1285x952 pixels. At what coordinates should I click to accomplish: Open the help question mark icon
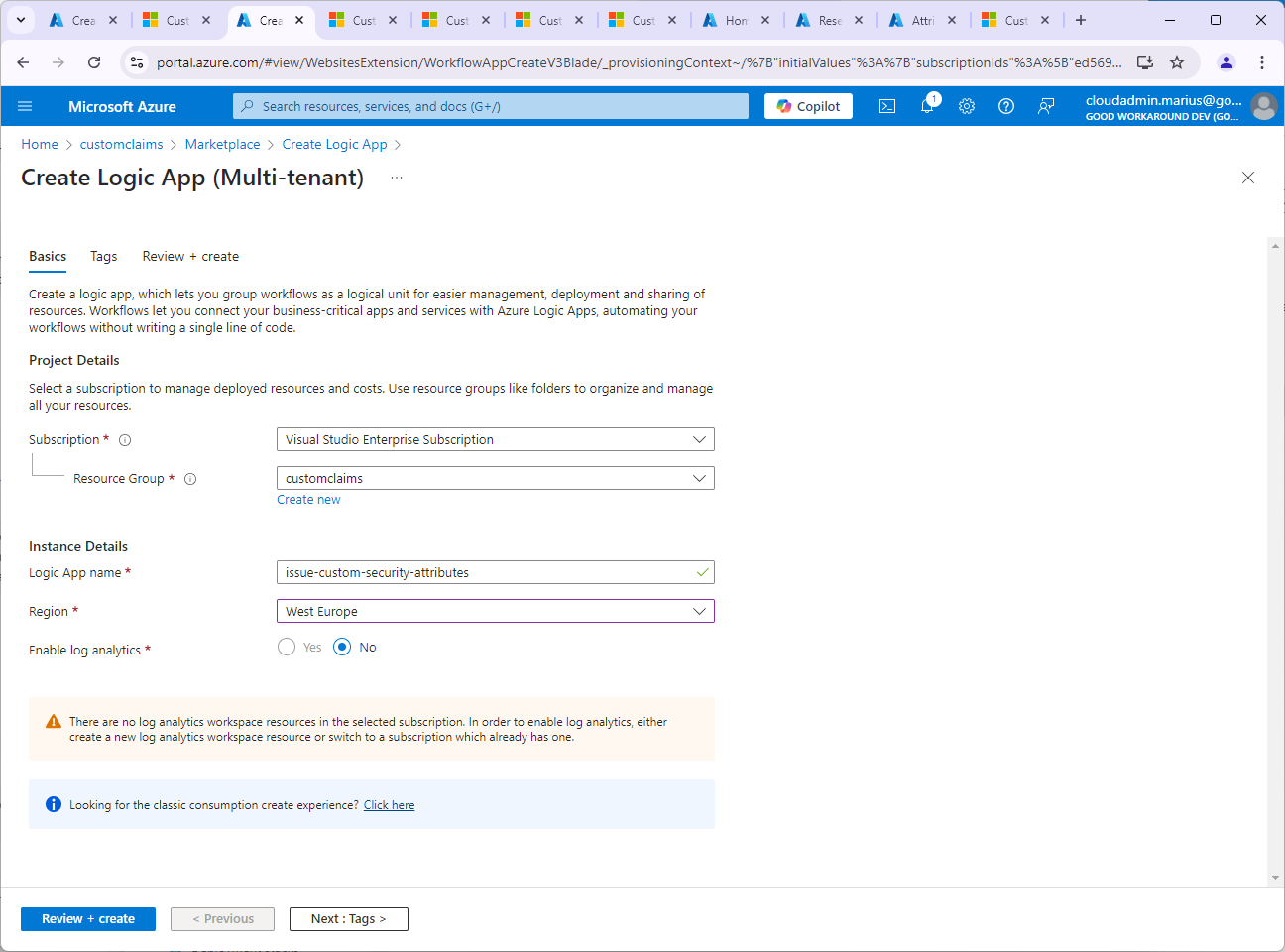coord(1006,106)
